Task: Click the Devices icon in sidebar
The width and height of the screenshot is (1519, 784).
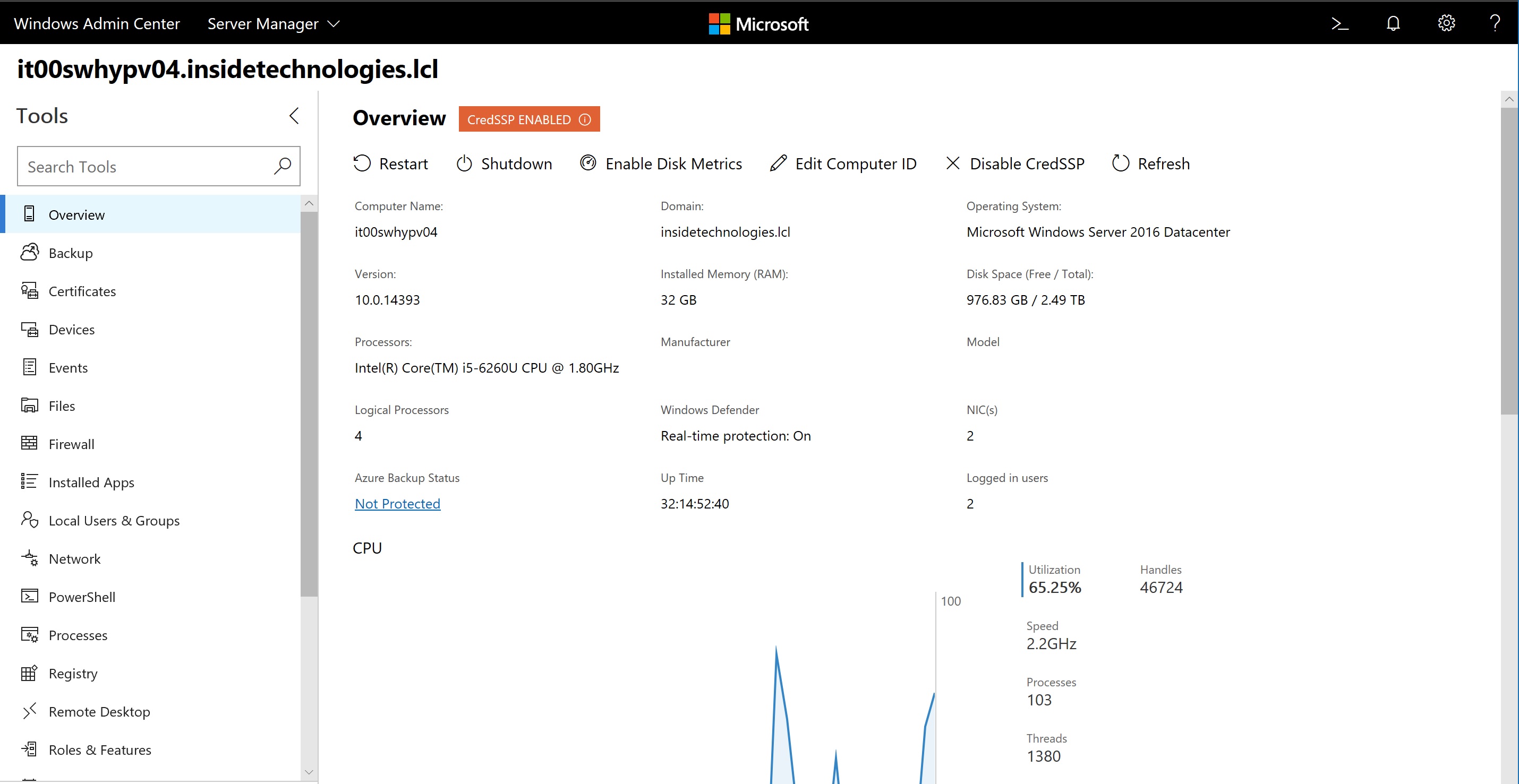Action: tap(30, 329)
